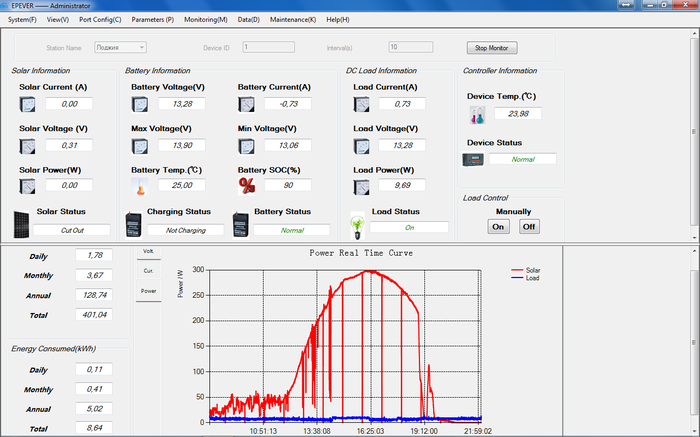
Task: Click the battery icon beside Battery Status
Action: tap(241, 224)
